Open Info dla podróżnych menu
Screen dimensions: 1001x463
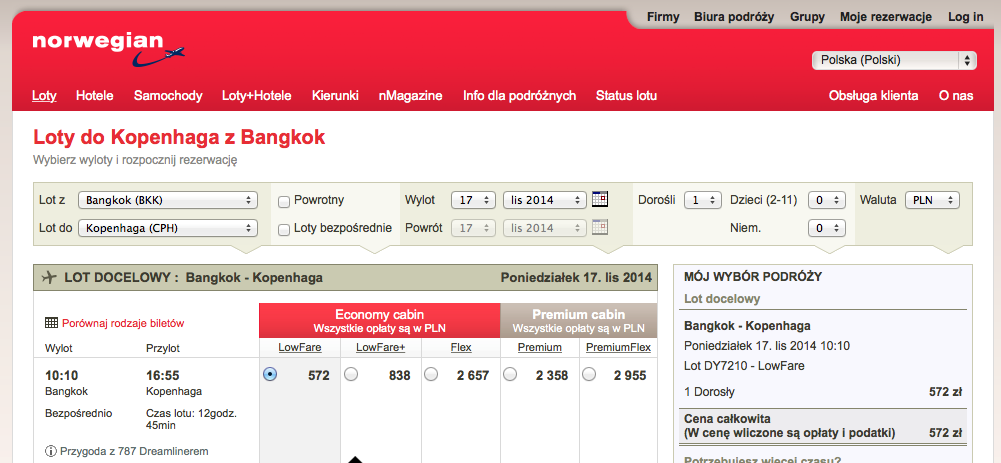520,96
